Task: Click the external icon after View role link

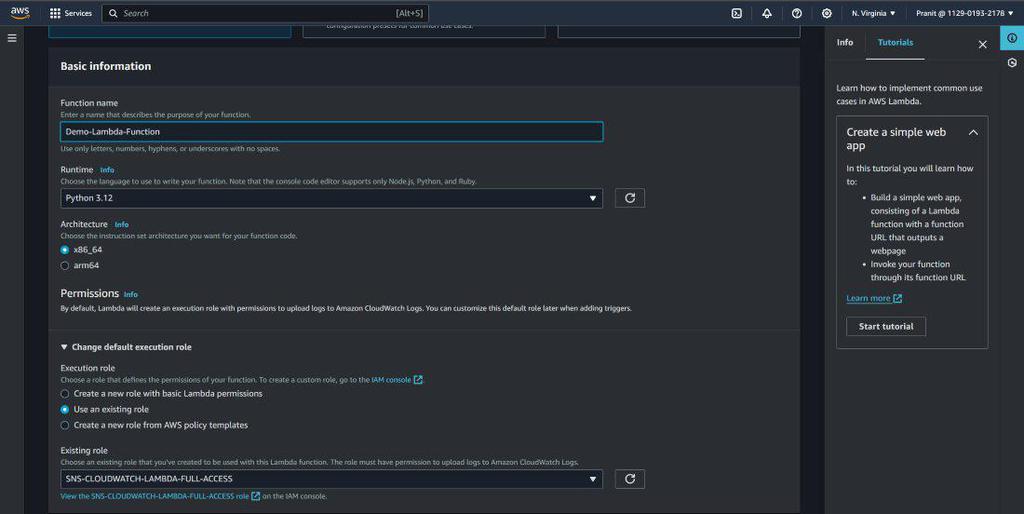Action: (x=255, y=496)
